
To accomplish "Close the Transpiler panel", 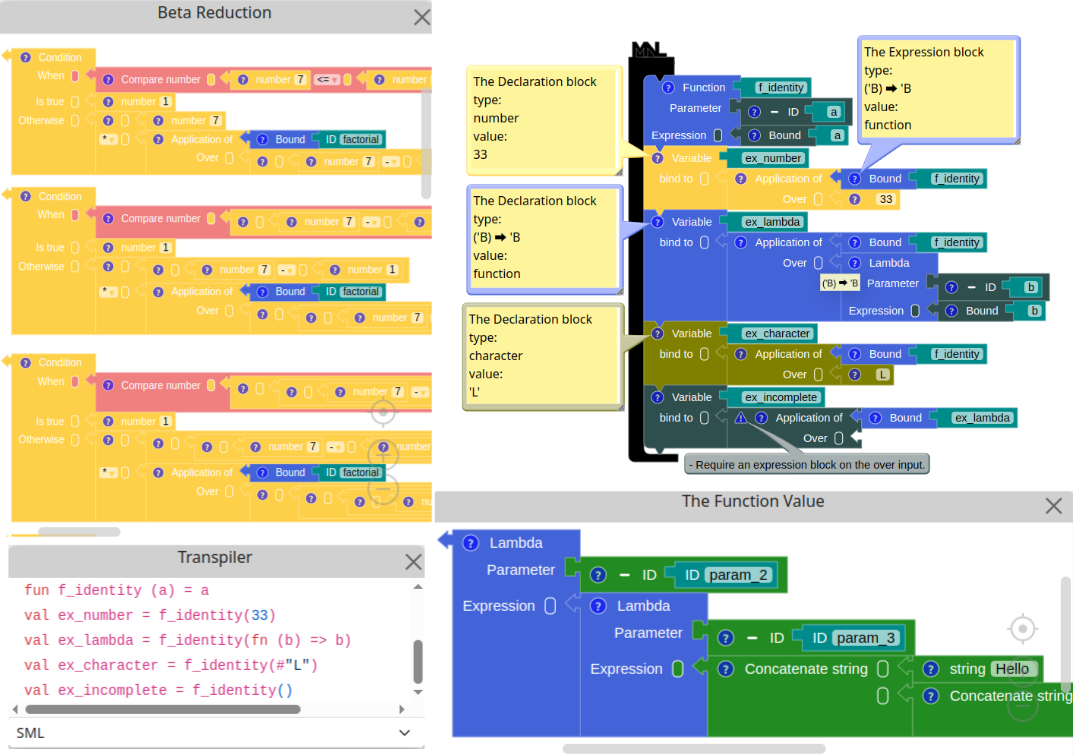I will click(x=413, y=562).
